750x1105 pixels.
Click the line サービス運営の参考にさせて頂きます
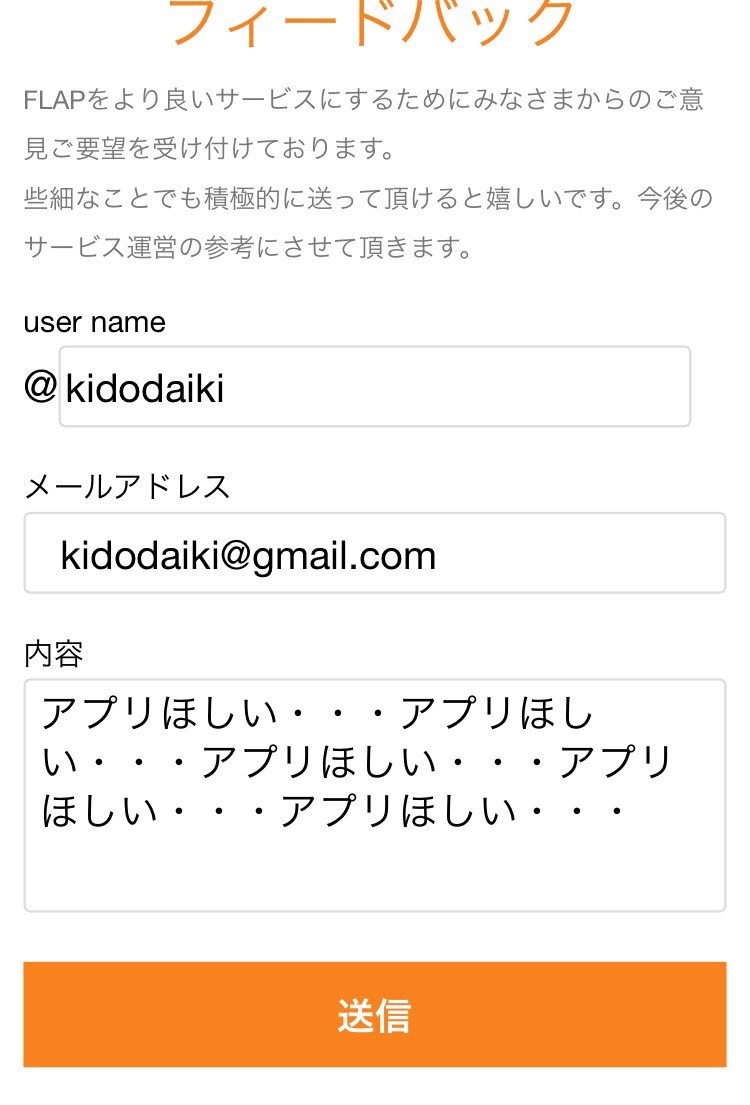(248, 247)
